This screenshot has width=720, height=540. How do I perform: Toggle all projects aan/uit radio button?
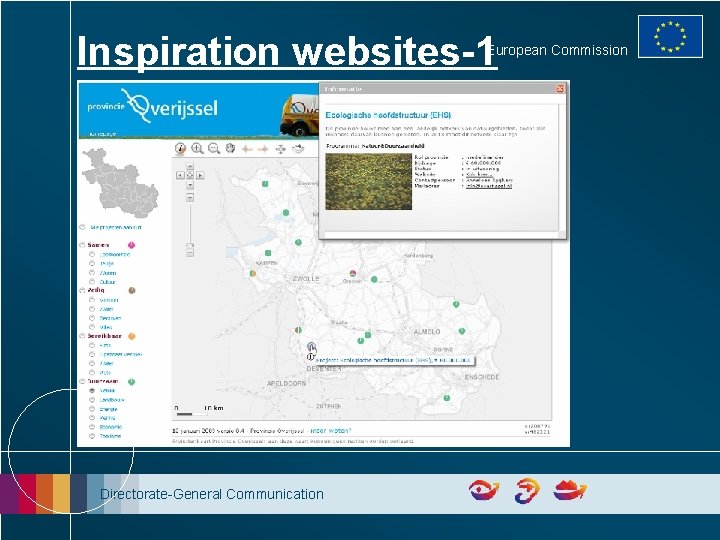(x=82, y=227)
